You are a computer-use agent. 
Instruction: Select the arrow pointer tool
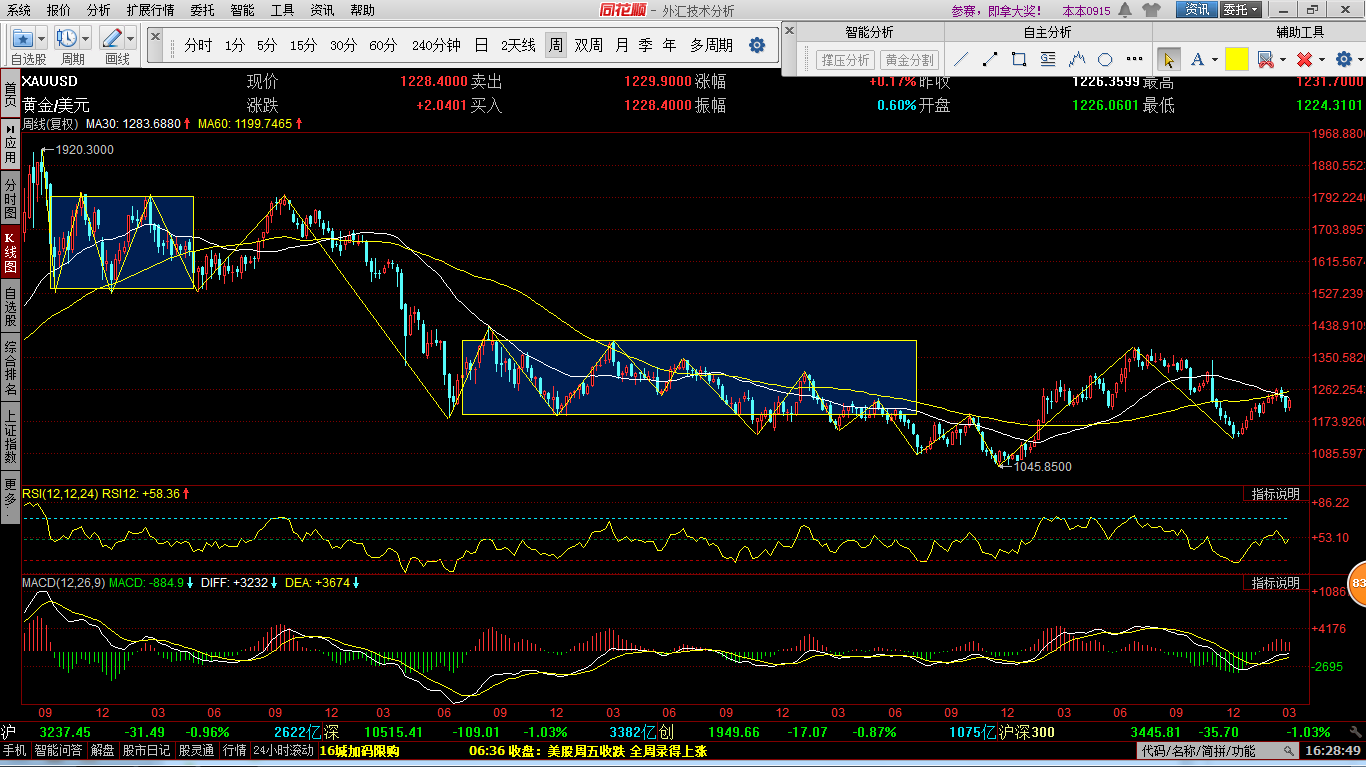coord(1168,59)
